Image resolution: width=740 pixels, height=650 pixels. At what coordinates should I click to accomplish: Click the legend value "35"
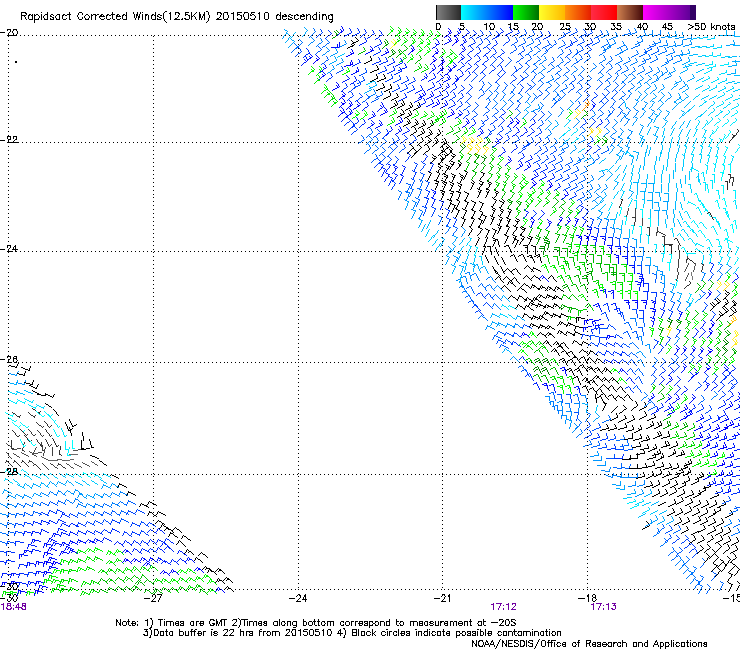pos(616,27)
